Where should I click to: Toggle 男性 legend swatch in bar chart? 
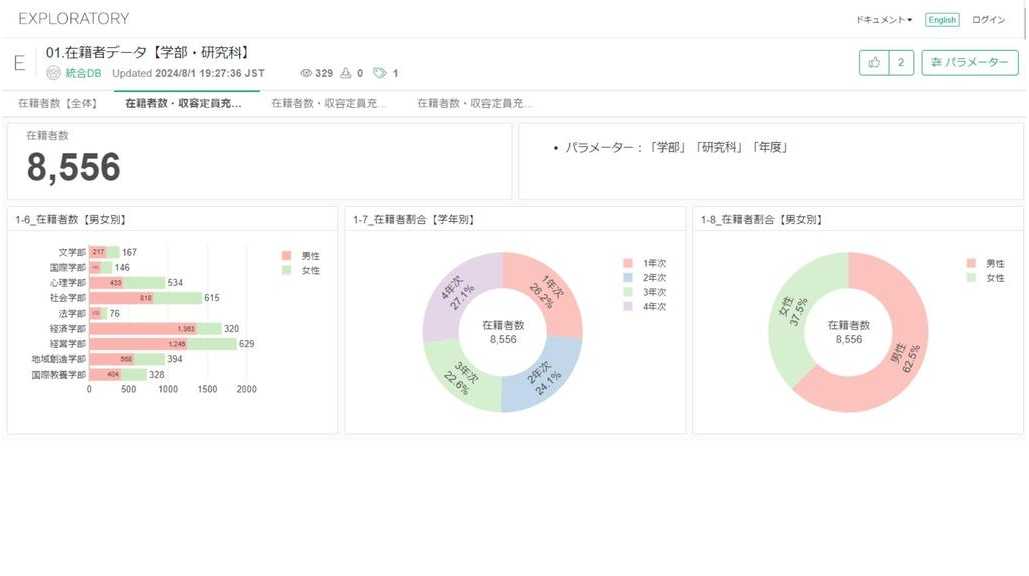[286, 256]
